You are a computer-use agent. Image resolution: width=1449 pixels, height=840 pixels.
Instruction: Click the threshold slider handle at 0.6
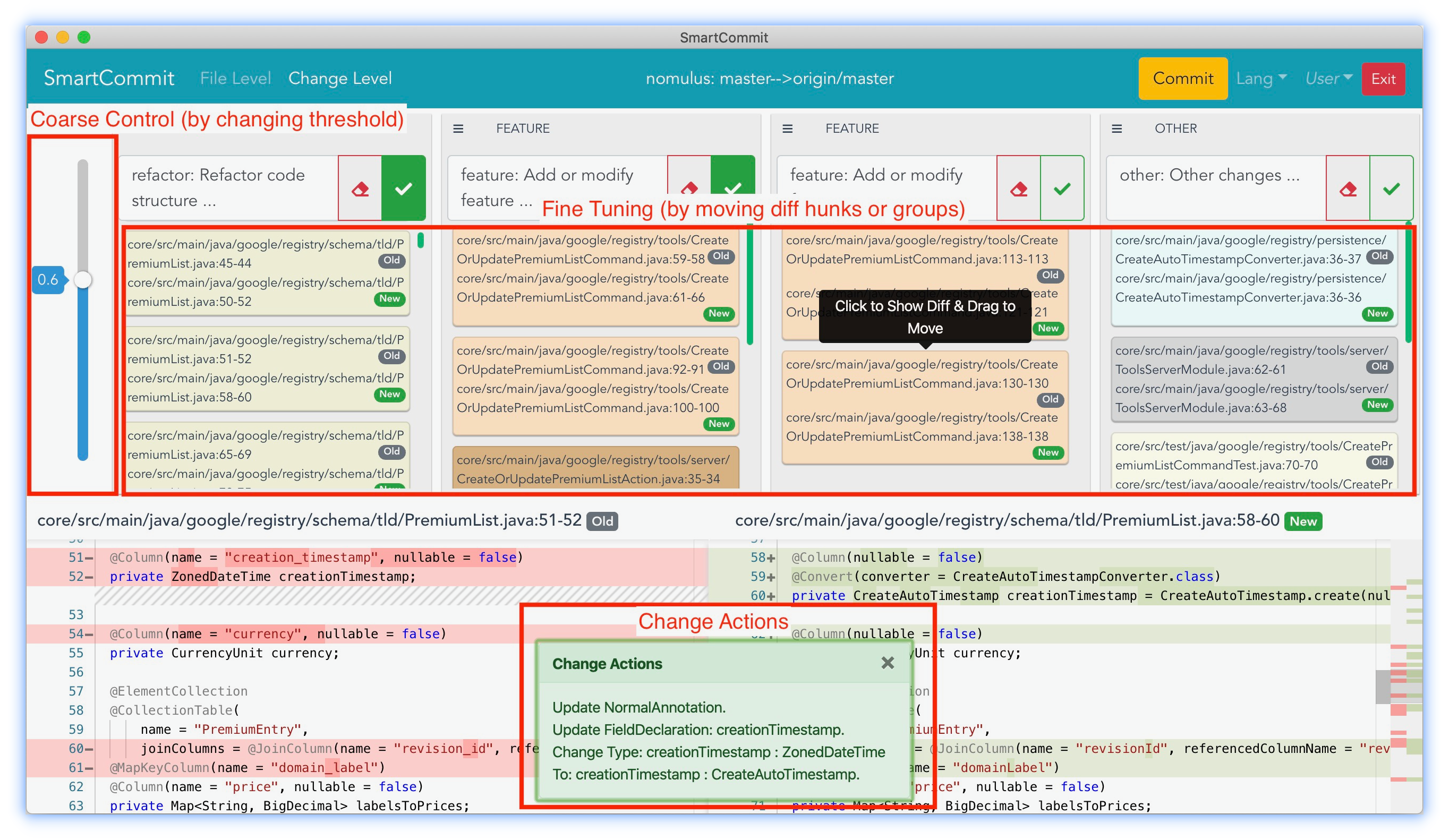click(83, 280)
